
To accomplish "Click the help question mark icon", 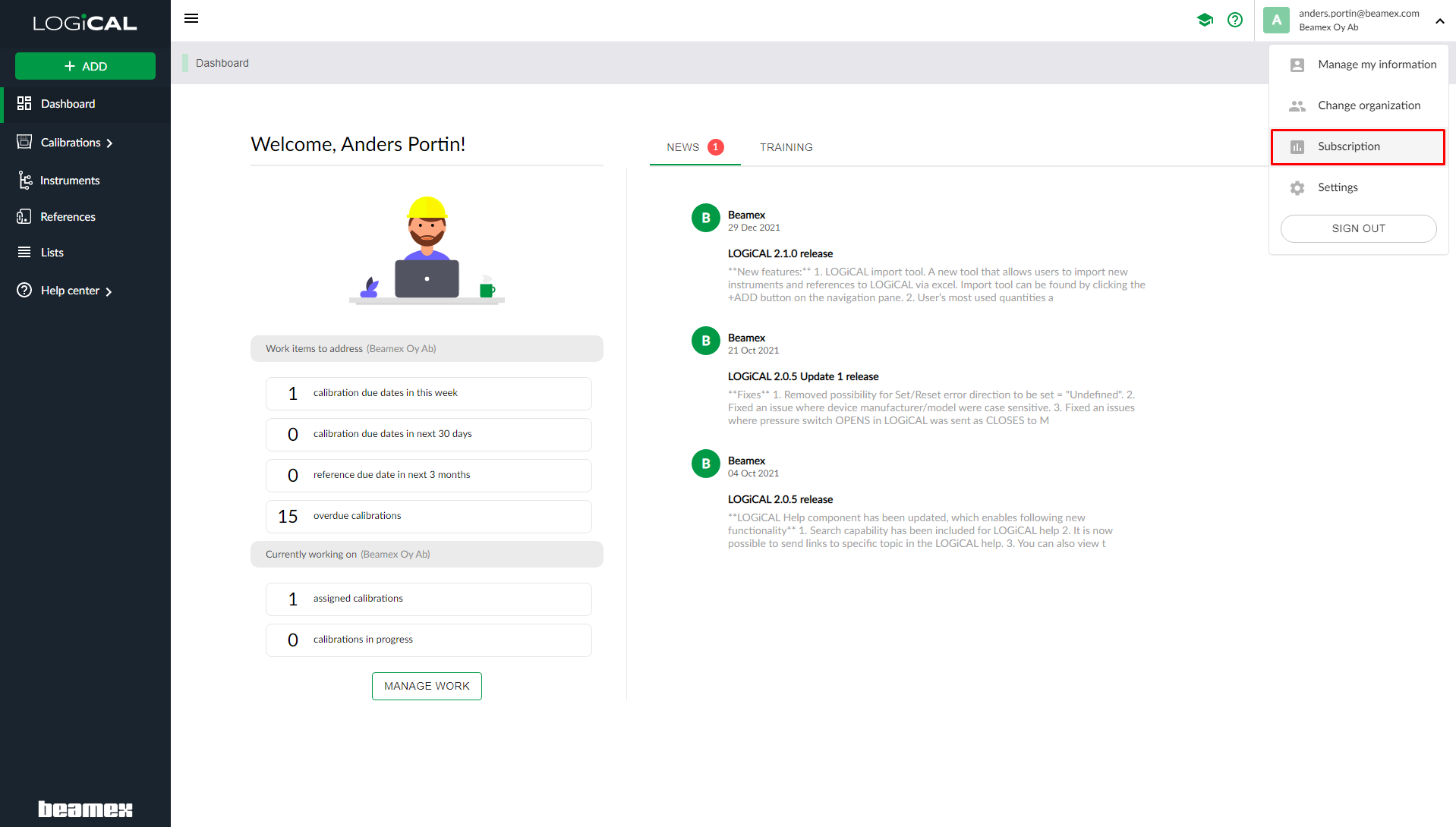I will coord(1235,20).
